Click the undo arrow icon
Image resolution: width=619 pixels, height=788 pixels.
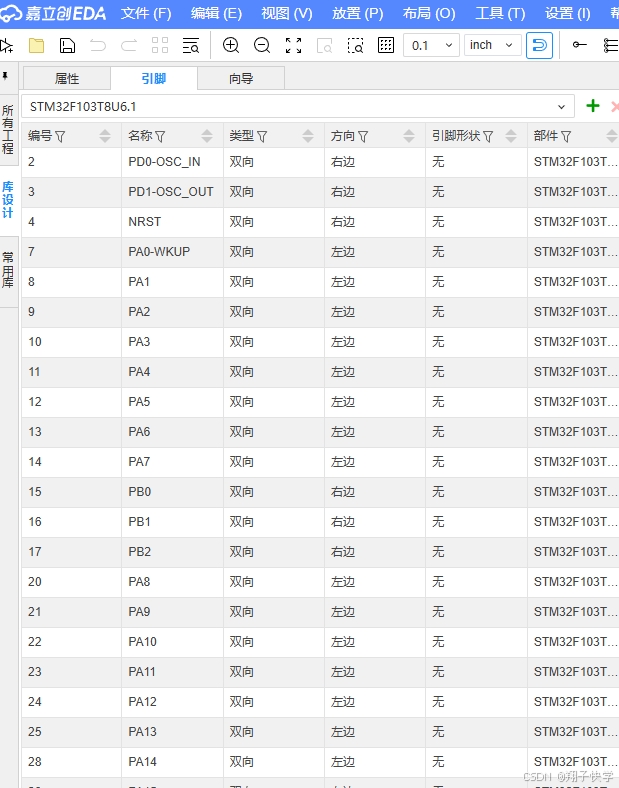point(98,46)
